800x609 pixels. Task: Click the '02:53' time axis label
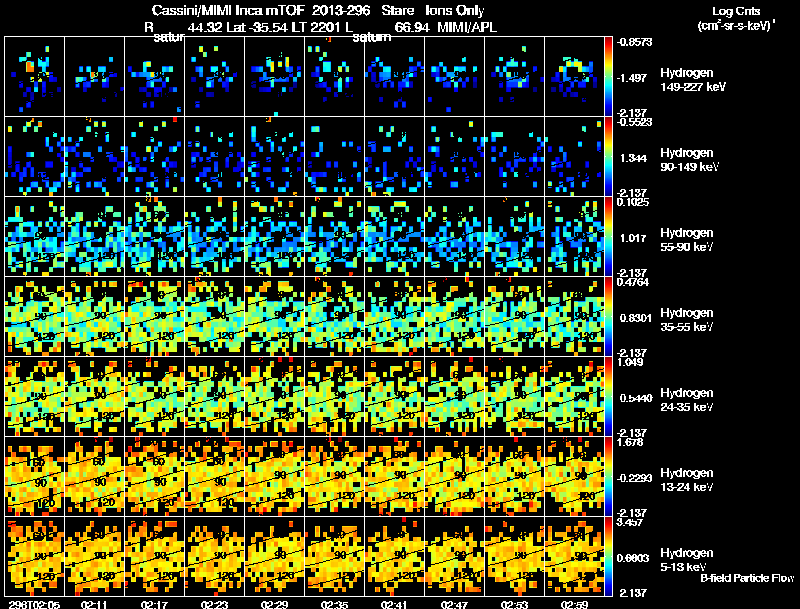(x=514, y=605)
